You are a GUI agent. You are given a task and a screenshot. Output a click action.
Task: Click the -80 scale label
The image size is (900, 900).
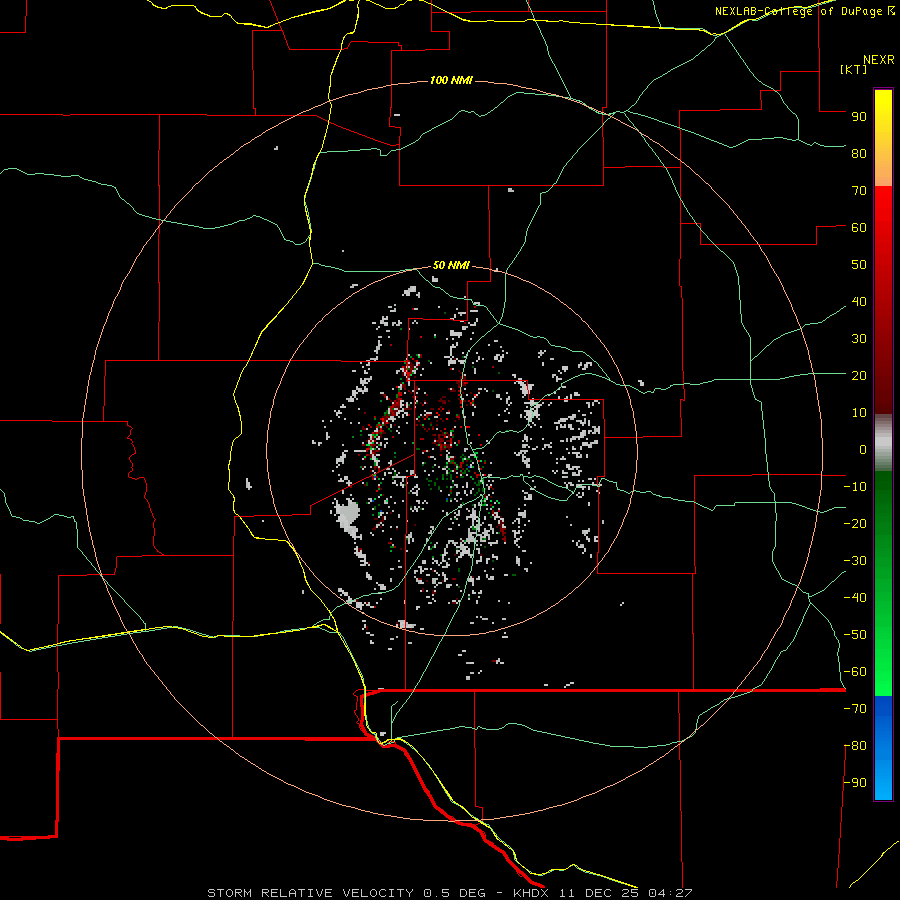[855, 746]
